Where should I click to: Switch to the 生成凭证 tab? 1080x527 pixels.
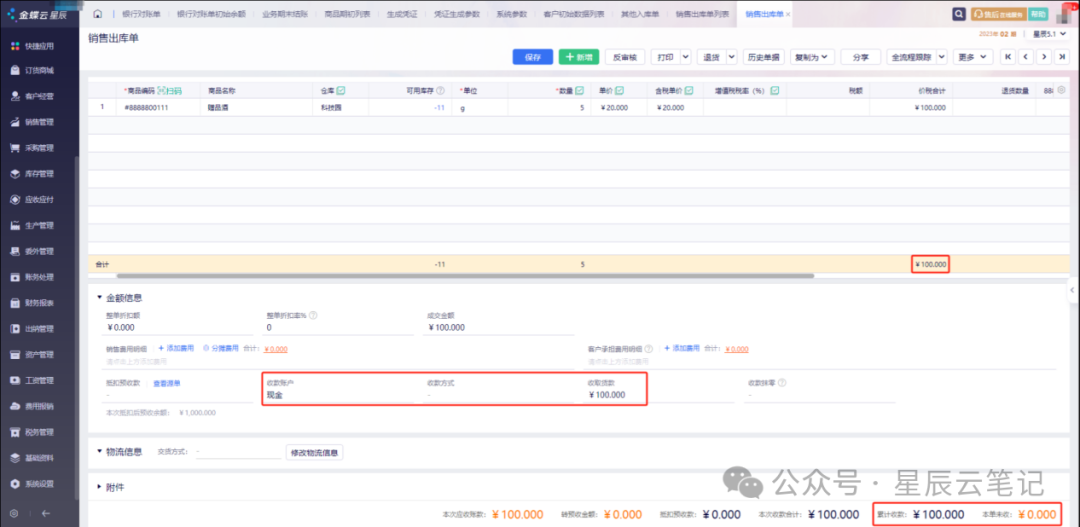click(x=402, y=14)
